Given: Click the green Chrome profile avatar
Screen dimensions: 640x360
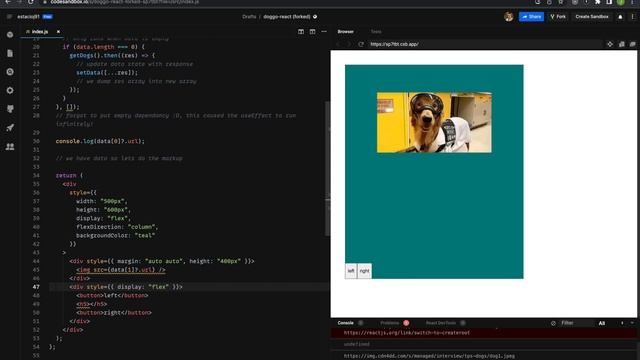Looking at the screenshot, I should (x=620, y=2).
